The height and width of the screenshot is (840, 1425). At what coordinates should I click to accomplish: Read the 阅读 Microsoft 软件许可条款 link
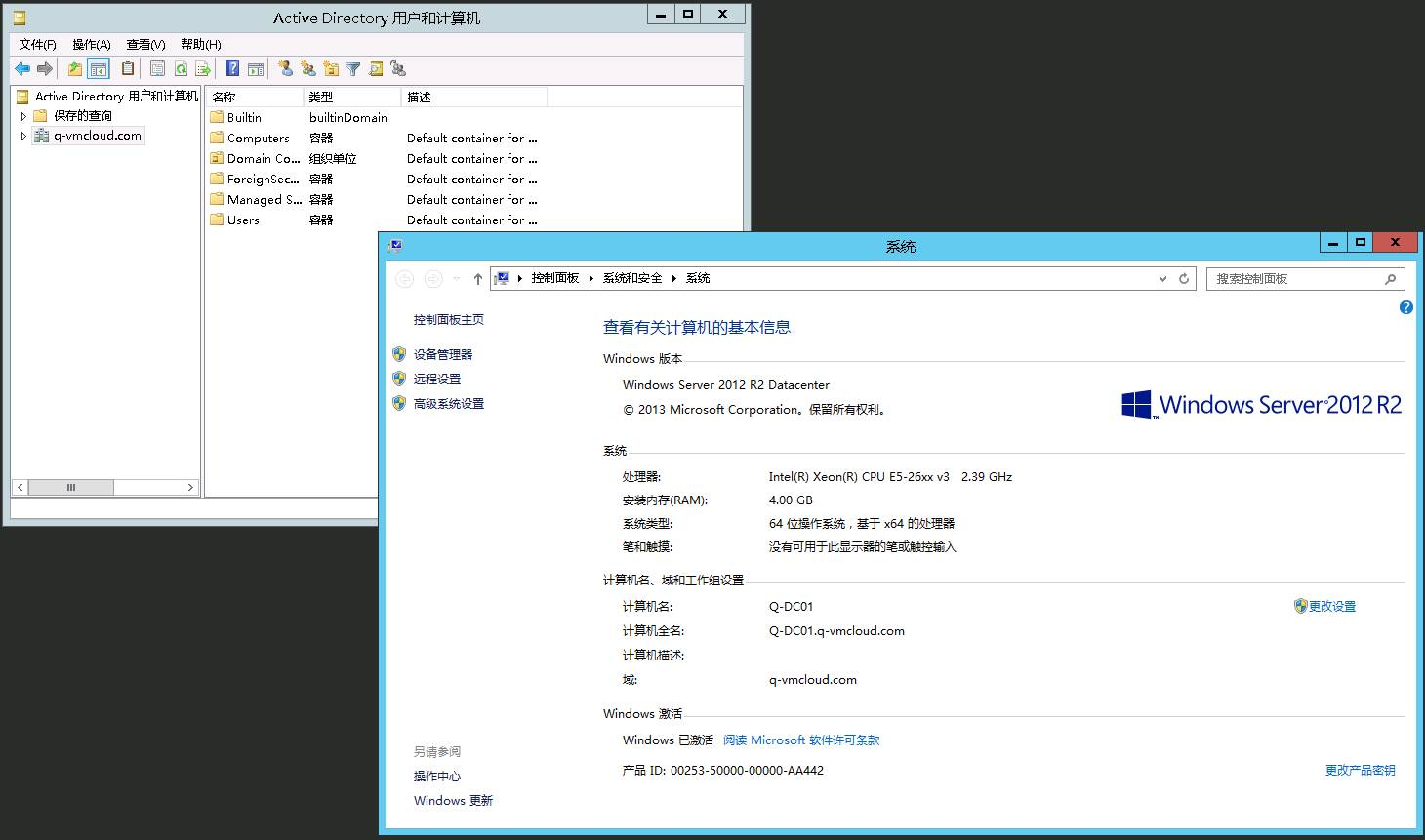tap(801, 740)
